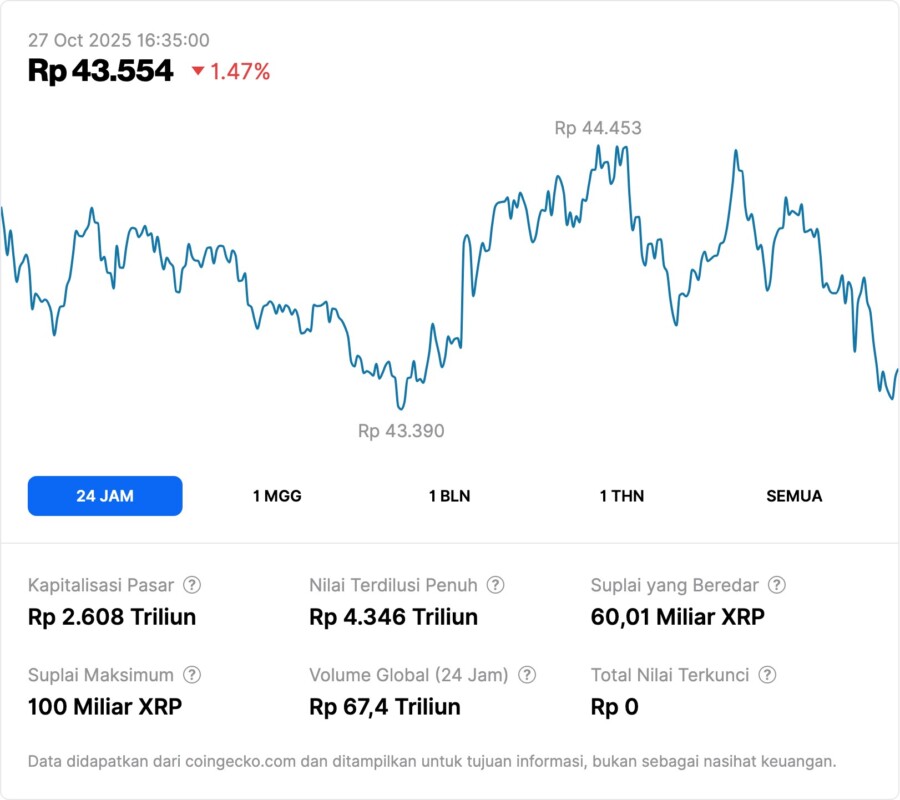Click the current price Rp 43.554
This screenshot has height=800, width=900.
click(x=100, y=71)
